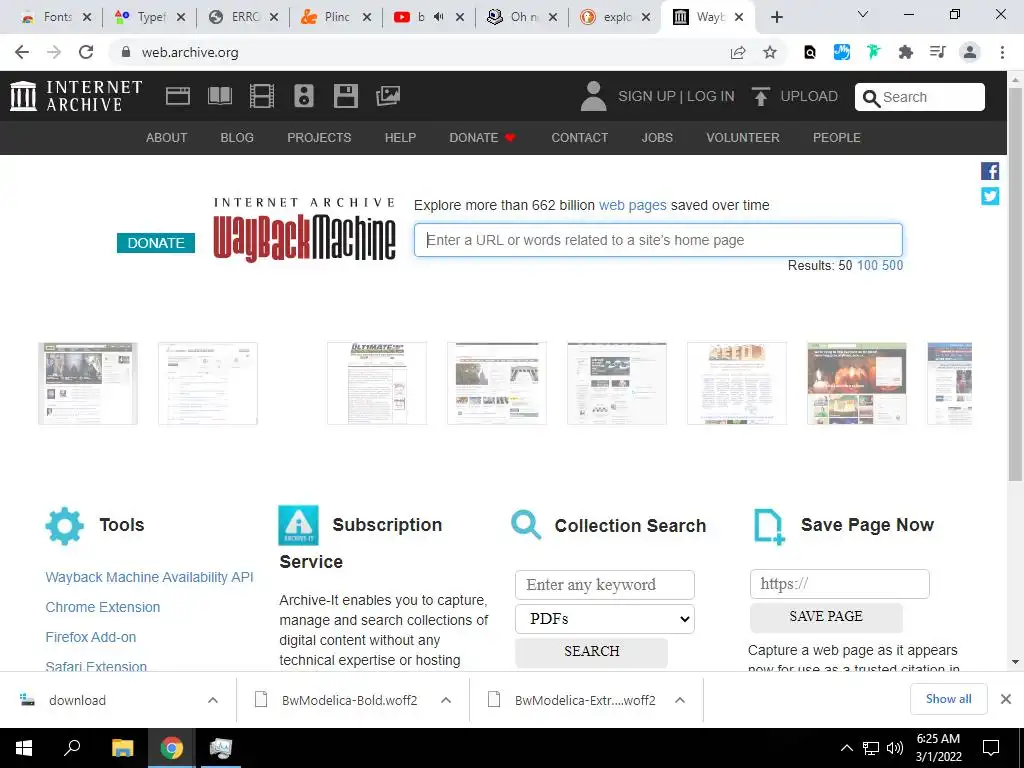Screen dimensions: 1024x768
Task: Open the PDFs collection dropdown
Action: pos(605,619)
